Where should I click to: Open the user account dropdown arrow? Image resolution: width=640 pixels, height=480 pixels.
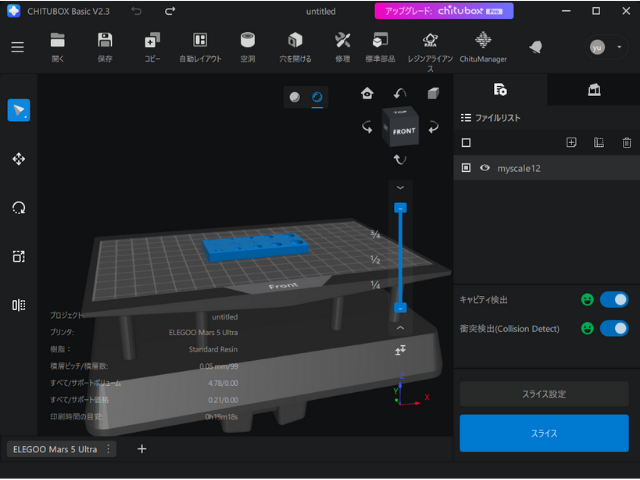[x=619, y=47]
